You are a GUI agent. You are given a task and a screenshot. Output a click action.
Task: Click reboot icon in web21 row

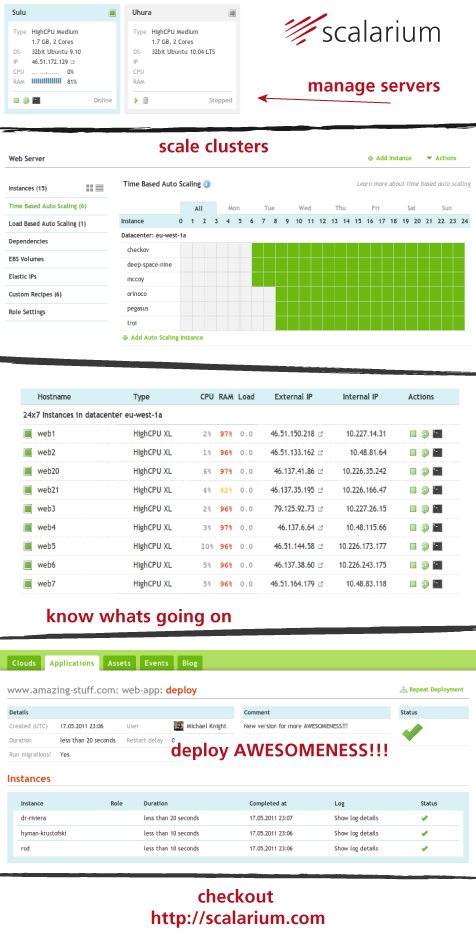(425, 490)
